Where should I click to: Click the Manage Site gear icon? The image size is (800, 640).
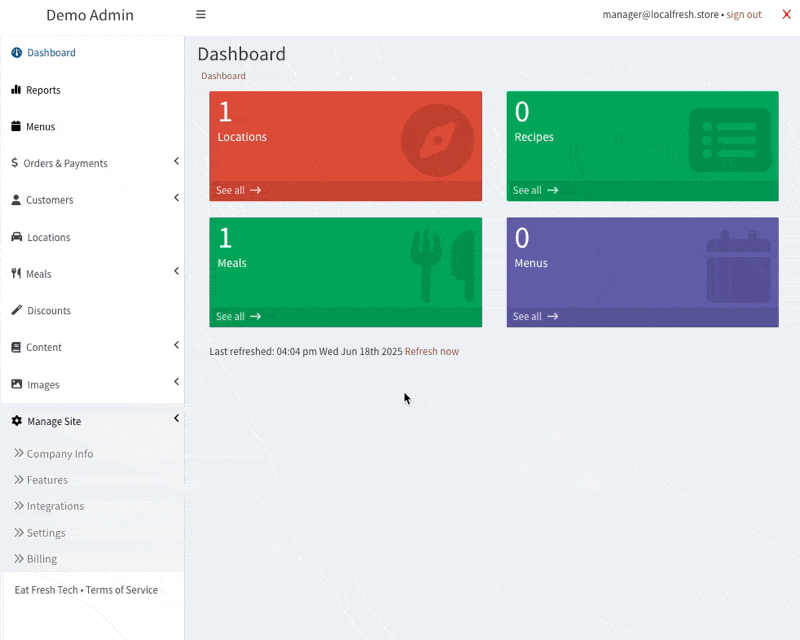17,421
